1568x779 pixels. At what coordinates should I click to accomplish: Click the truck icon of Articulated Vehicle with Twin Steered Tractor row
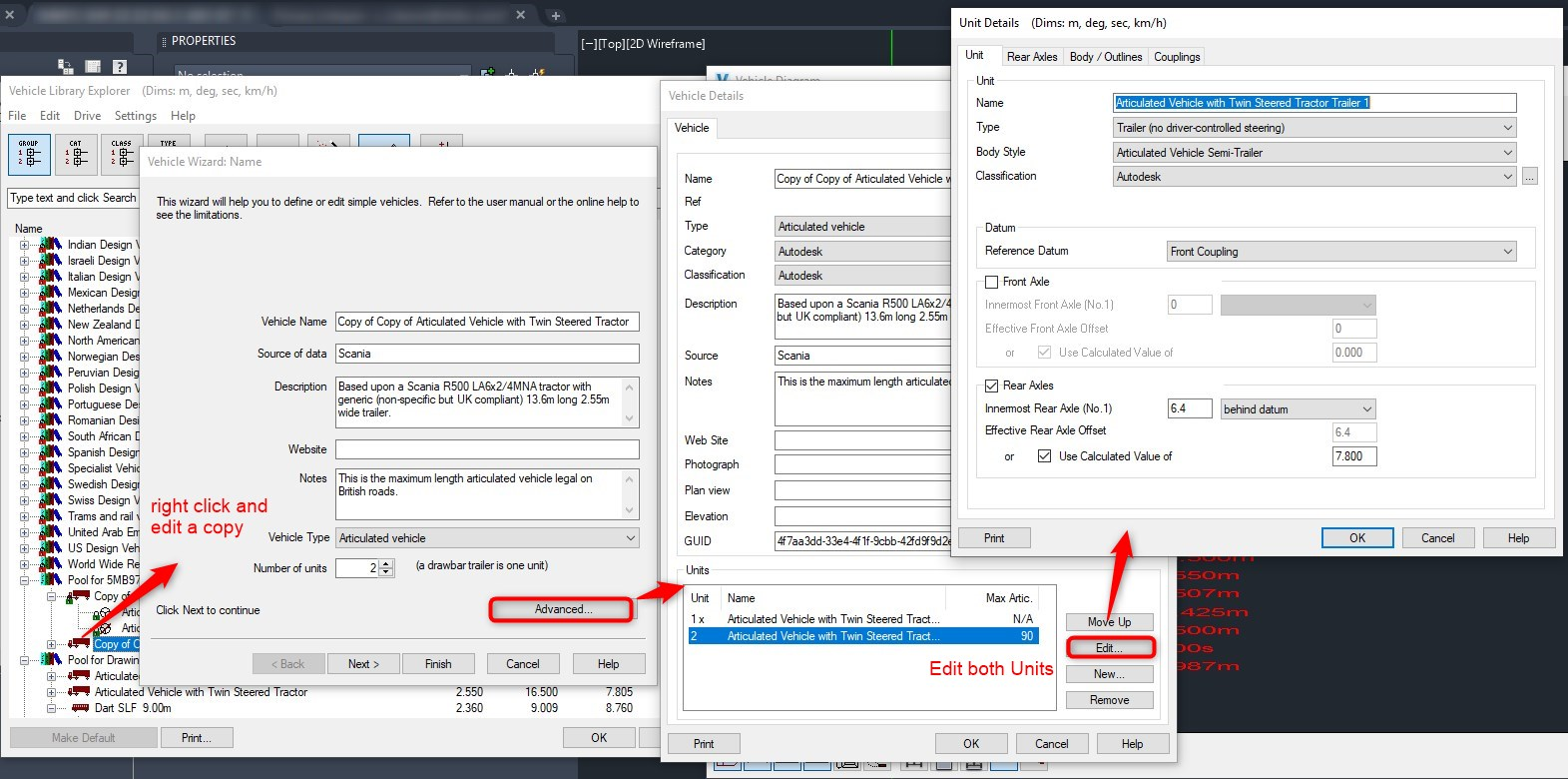(80, 692)
